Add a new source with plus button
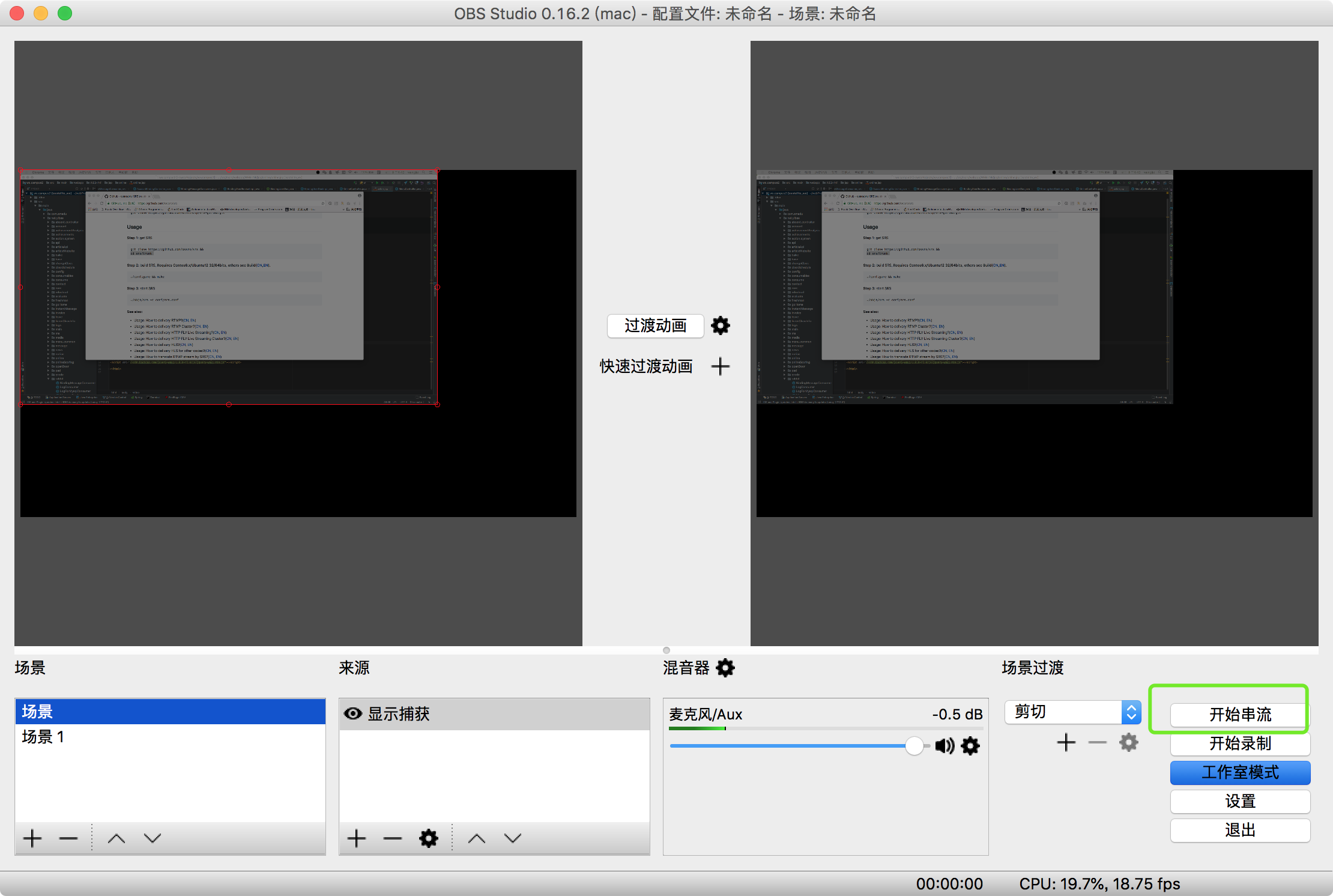The image size is (1333, 896). [357, 838]
